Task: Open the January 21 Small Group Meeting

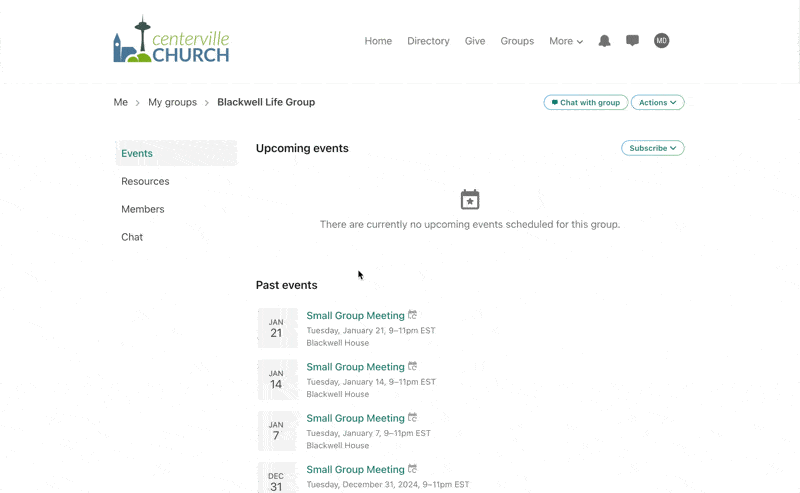Action: coord(355,315)
